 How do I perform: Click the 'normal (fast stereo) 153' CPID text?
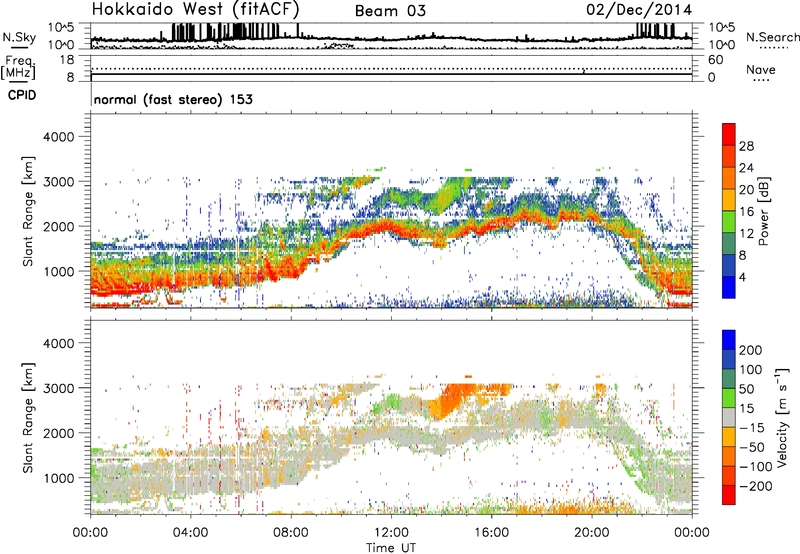(173, 99)
